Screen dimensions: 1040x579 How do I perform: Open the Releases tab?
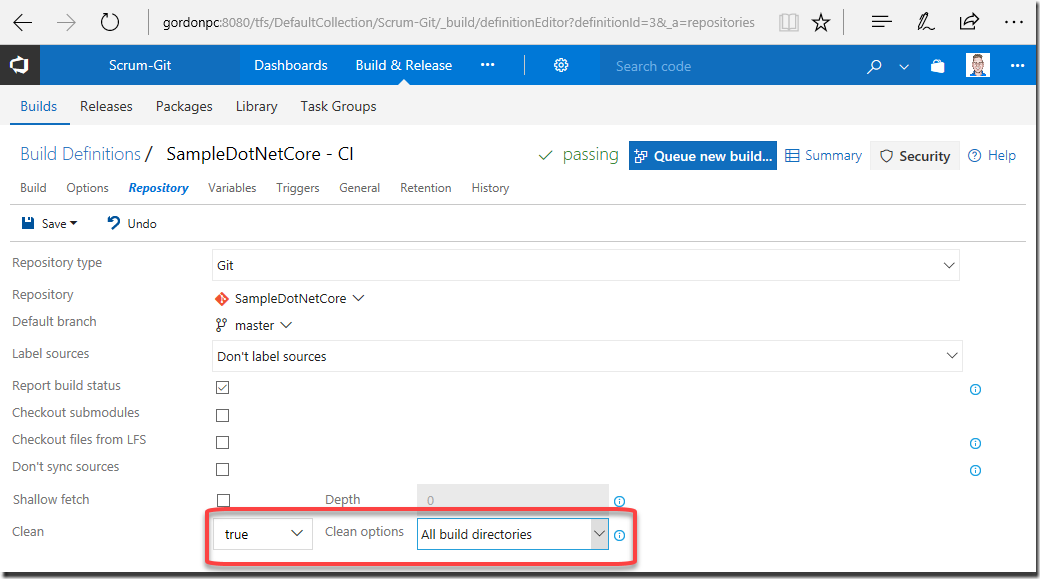(106, 106)
